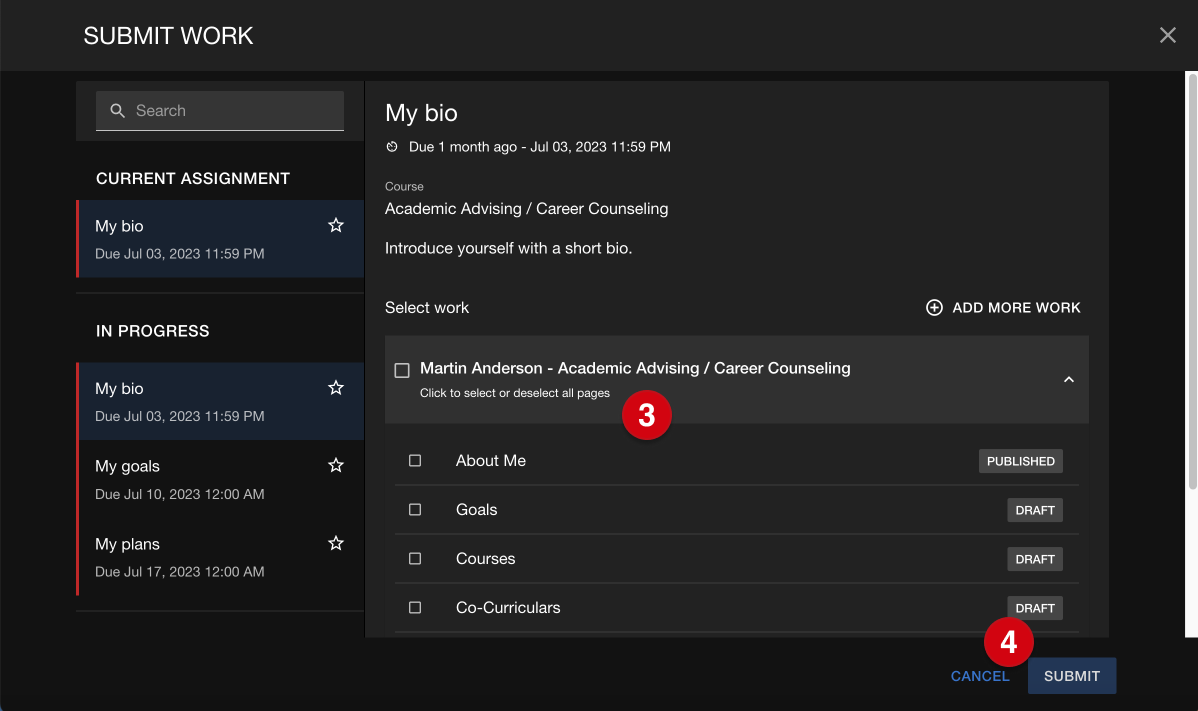Click the 'Select work' label
Viewport: 1198px width, 711px height.
coord(427,308)
